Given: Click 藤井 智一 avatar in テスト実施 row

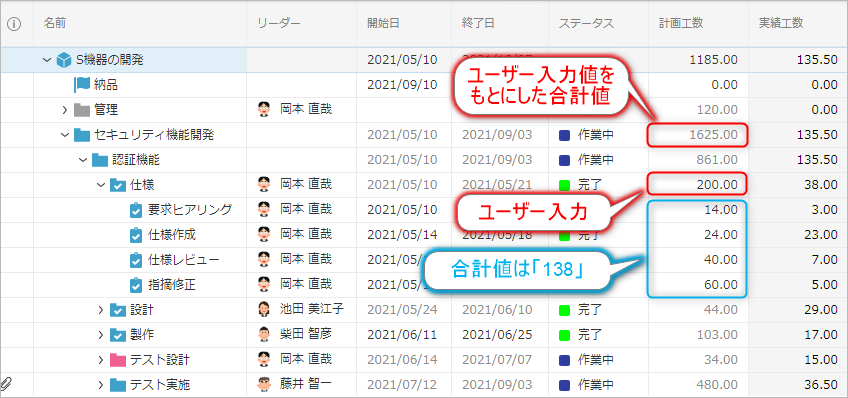Looking at the screenshot, I should pyautogui.click(x=263, y=384).
